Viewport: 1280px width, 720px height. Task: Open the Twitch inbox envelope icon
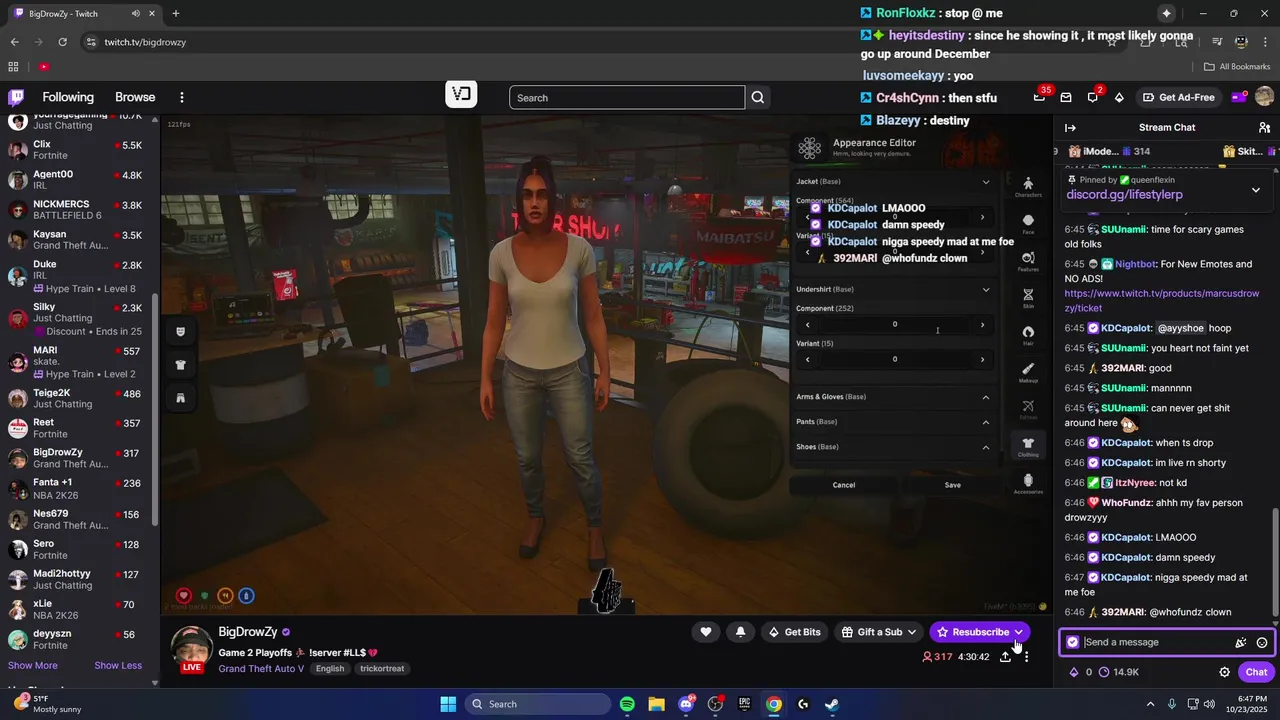(x=1066, y=97)
